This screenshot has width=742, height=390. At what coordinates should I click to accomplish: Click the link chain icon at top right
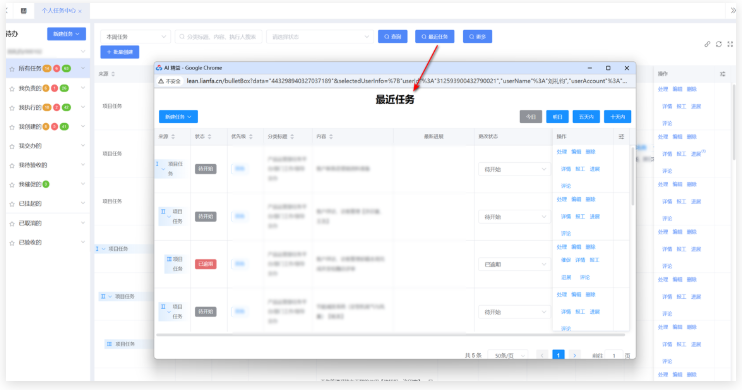pos(707,44)
